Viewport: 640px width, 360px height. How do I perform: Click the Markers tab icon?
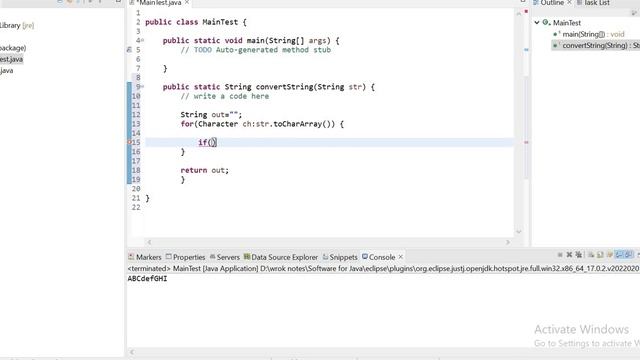[131, 257]
